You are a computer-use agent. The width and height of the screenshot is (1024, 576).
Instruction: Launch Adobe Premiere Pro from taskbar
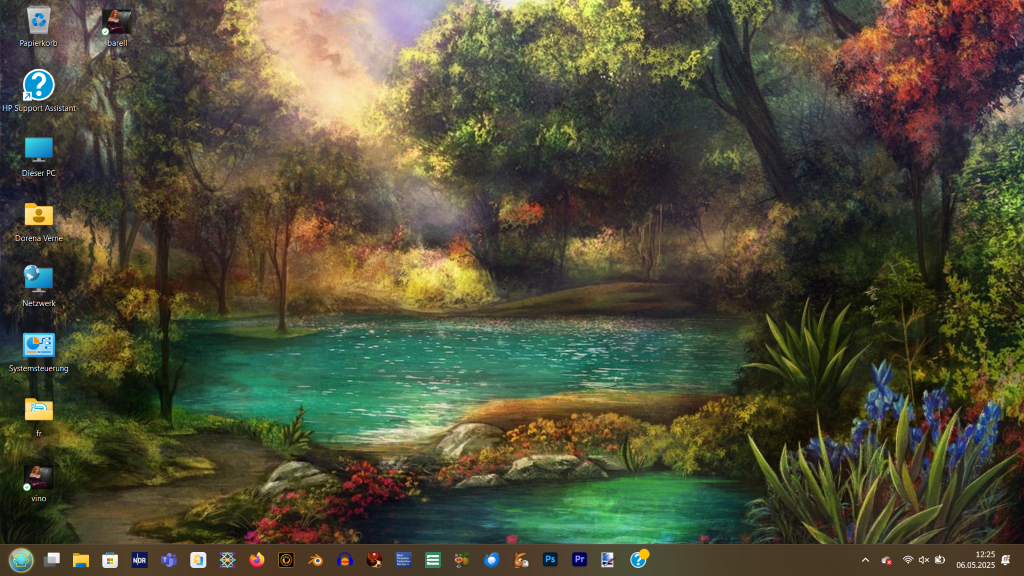point(579,560)
